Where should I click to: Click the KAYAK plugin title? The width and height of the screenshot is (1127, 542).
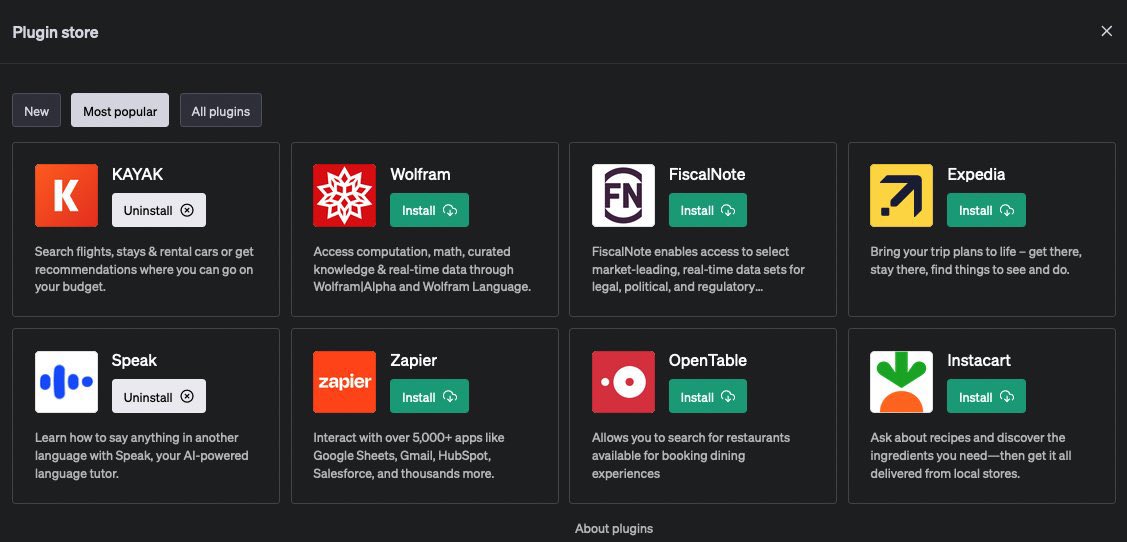[137, 174]
